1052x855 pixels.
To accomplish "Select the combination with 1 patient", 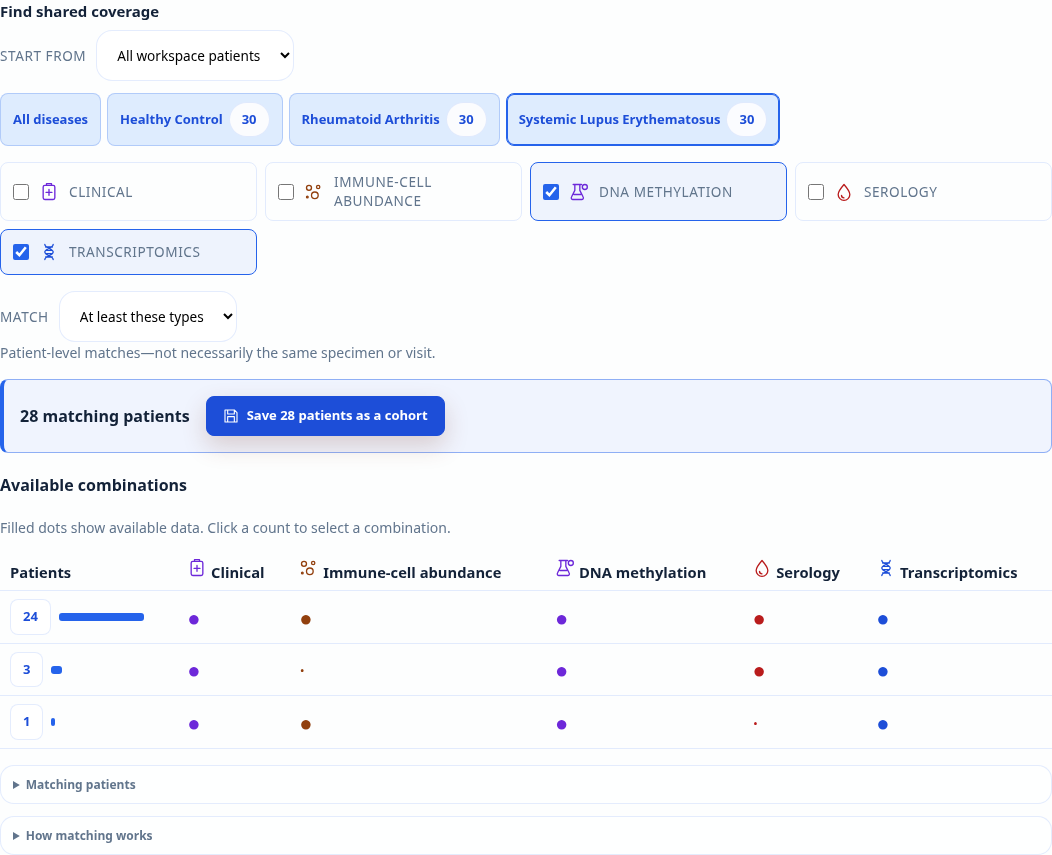I will (27, 722).
